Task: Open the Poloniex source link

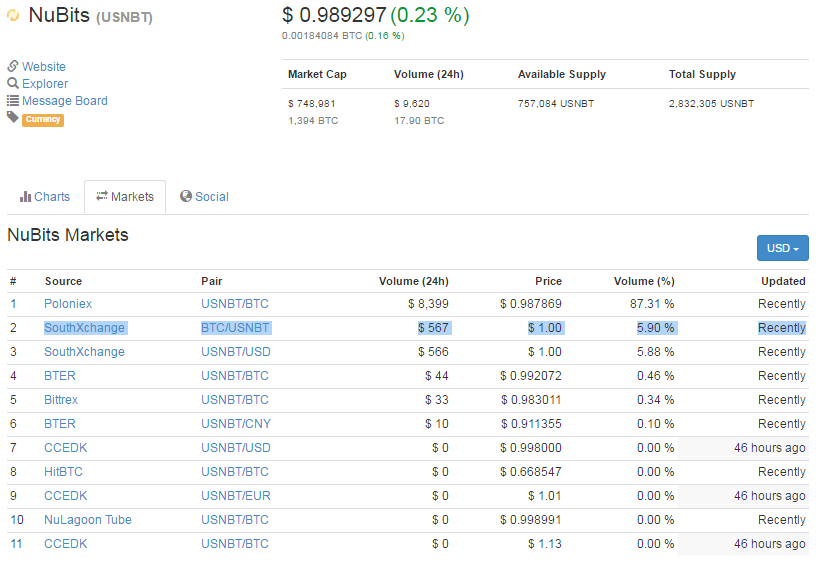Action: point(68,303)
